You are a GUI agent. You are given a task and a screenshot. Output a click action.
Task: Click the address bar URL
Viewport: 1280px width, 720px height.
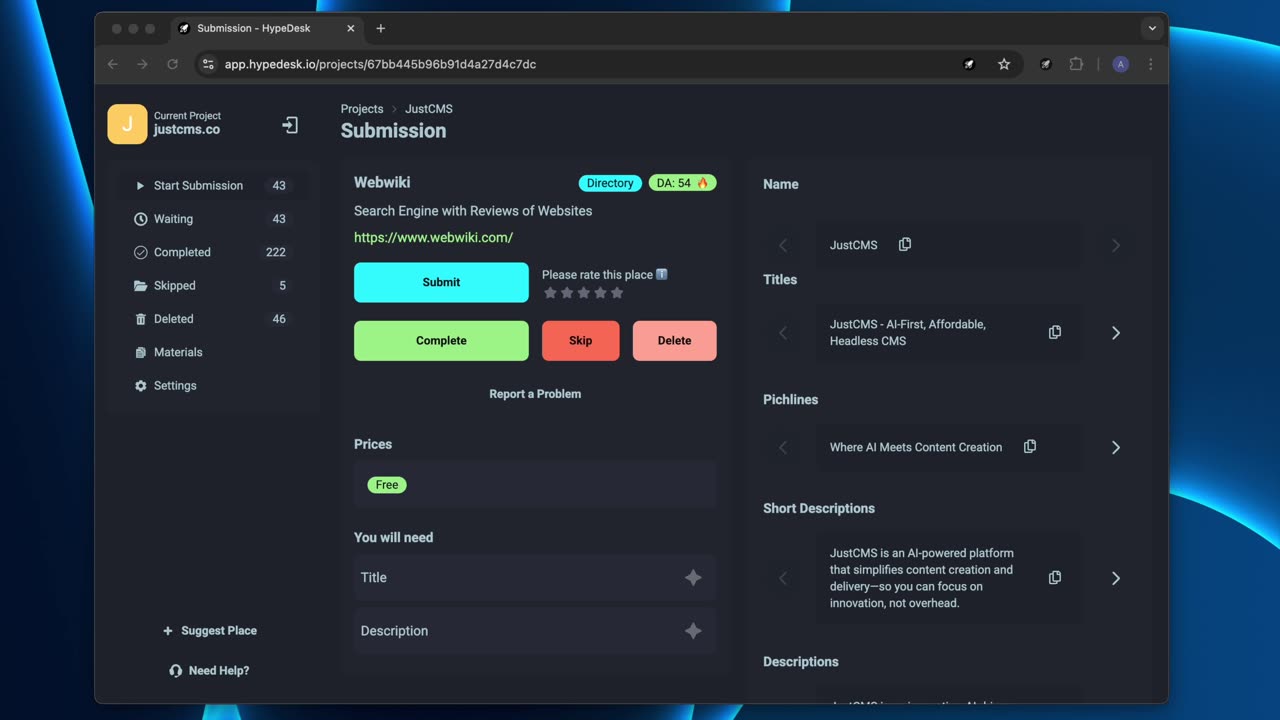[x=380, y=64]
